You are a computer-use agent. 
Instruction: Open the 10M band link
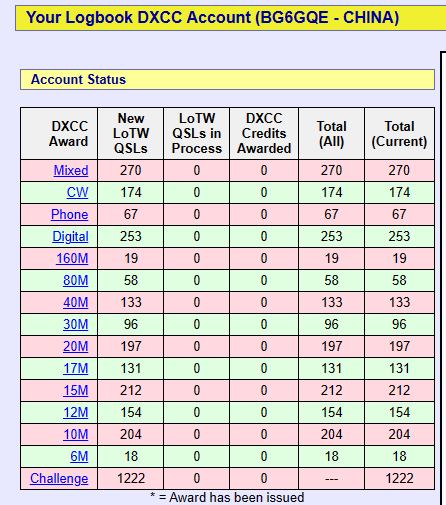pos(76,434)
